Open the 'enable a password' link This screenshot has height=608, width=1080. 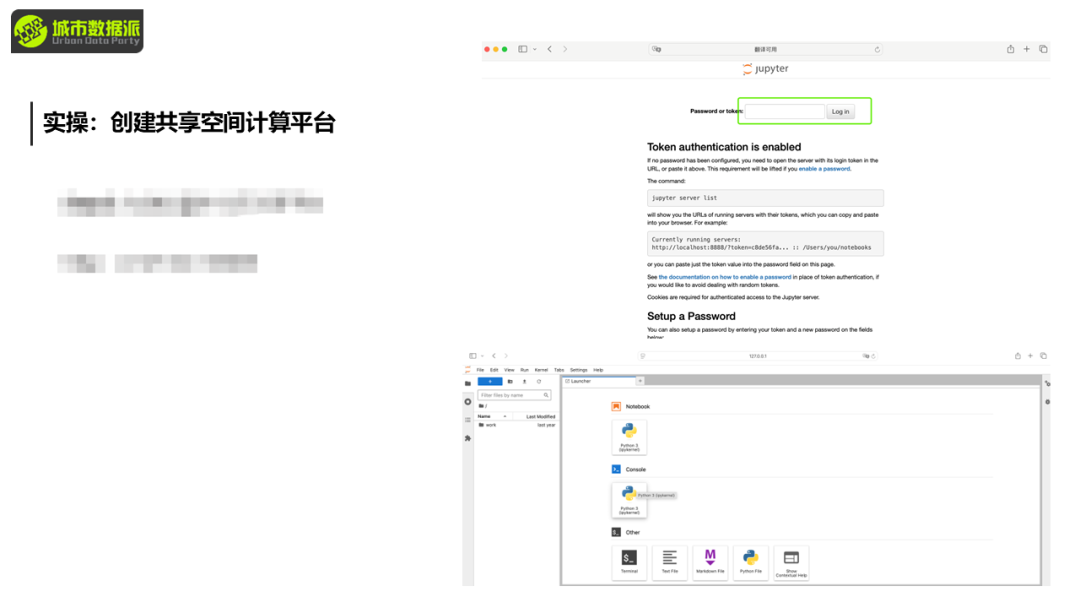click(824, 169)
